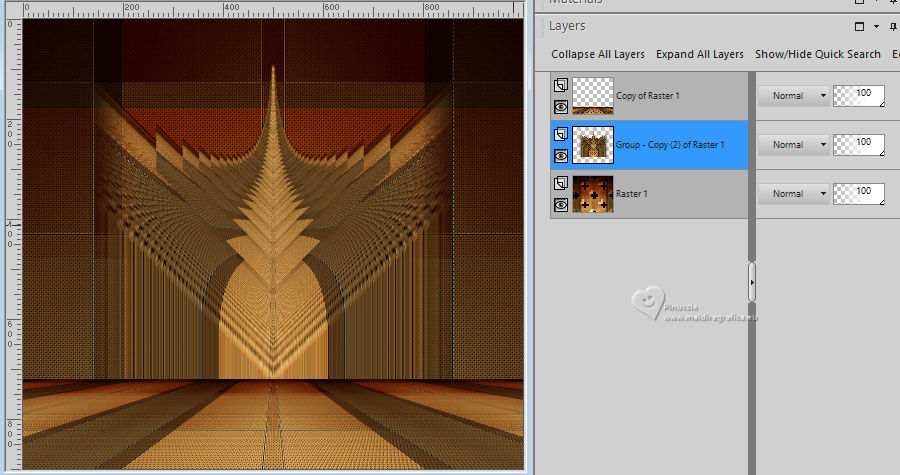This screenshot has width=900, height=475.
Task: Open blend mode dropdown for Copy of Raster 1
Action: click(794, 96)
